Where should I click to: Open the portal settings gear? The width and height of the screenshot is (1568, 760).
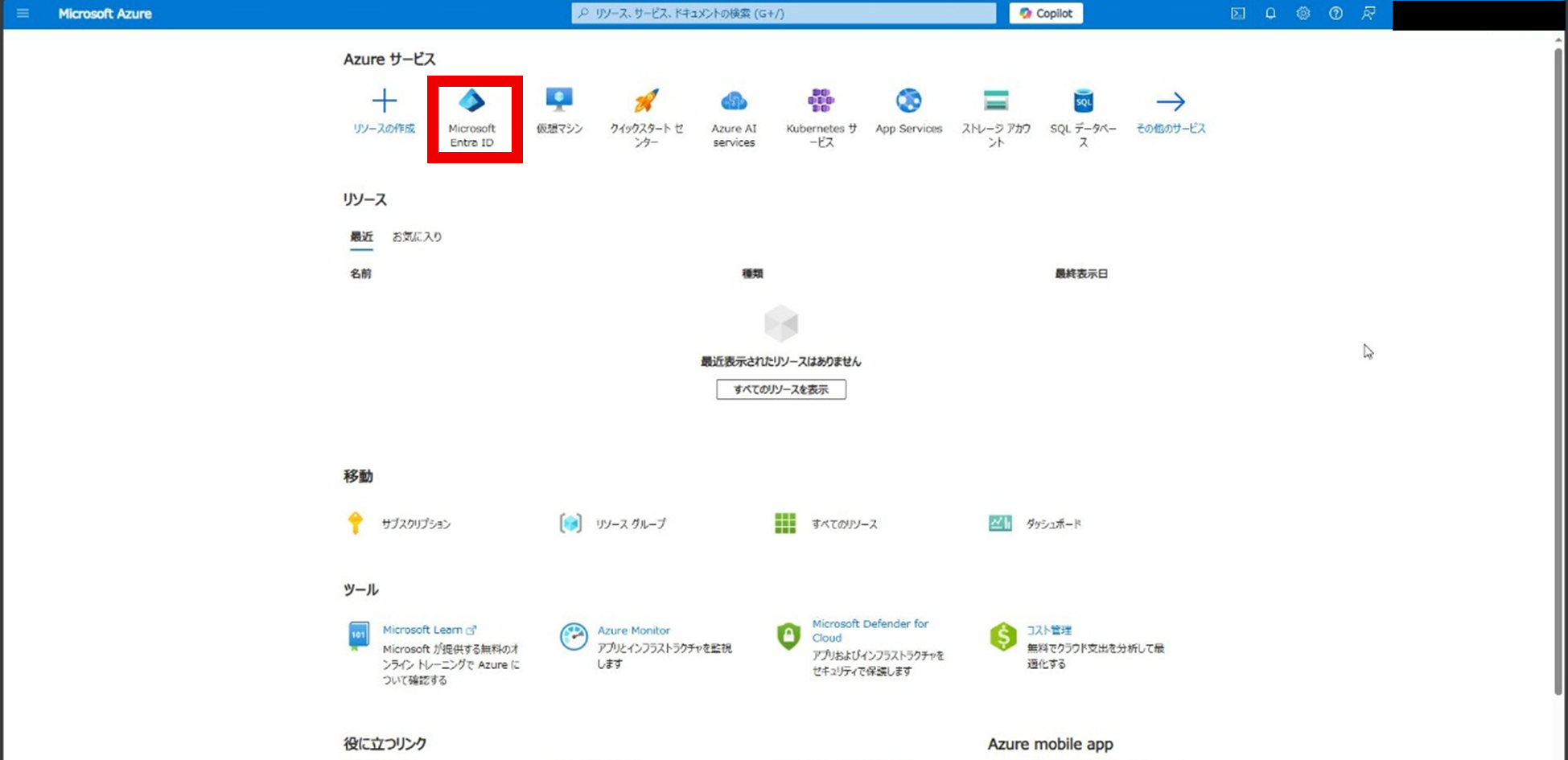coord(1303,14)
